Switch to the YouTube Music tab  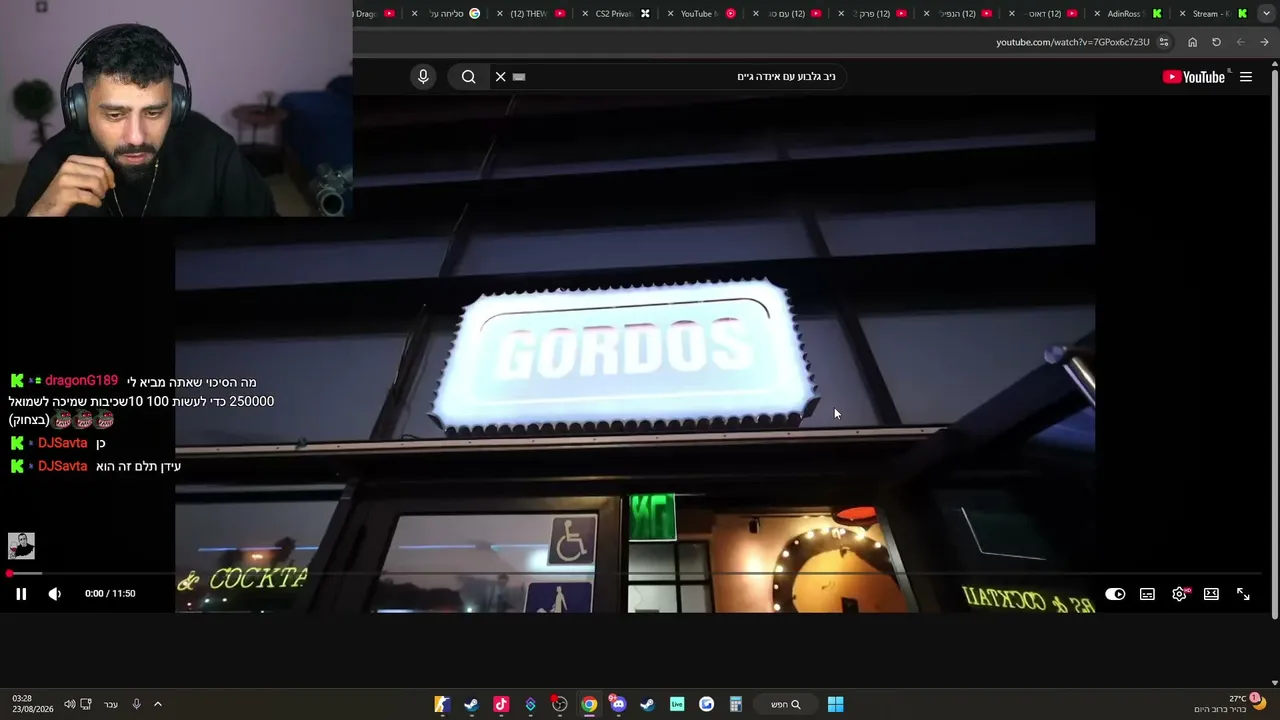point(701,14)
